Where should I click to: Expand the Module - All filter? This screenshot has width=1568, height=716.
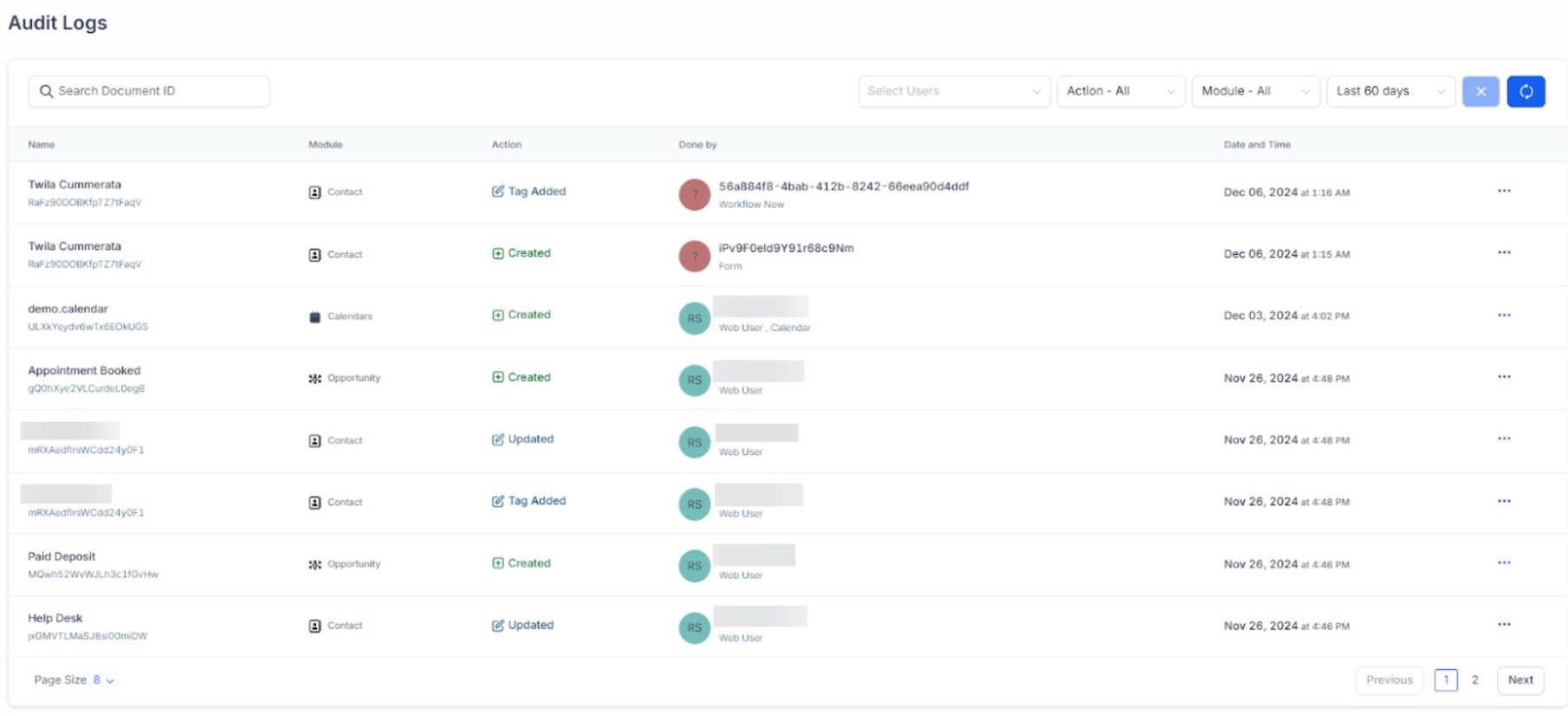click(1255, 92)
